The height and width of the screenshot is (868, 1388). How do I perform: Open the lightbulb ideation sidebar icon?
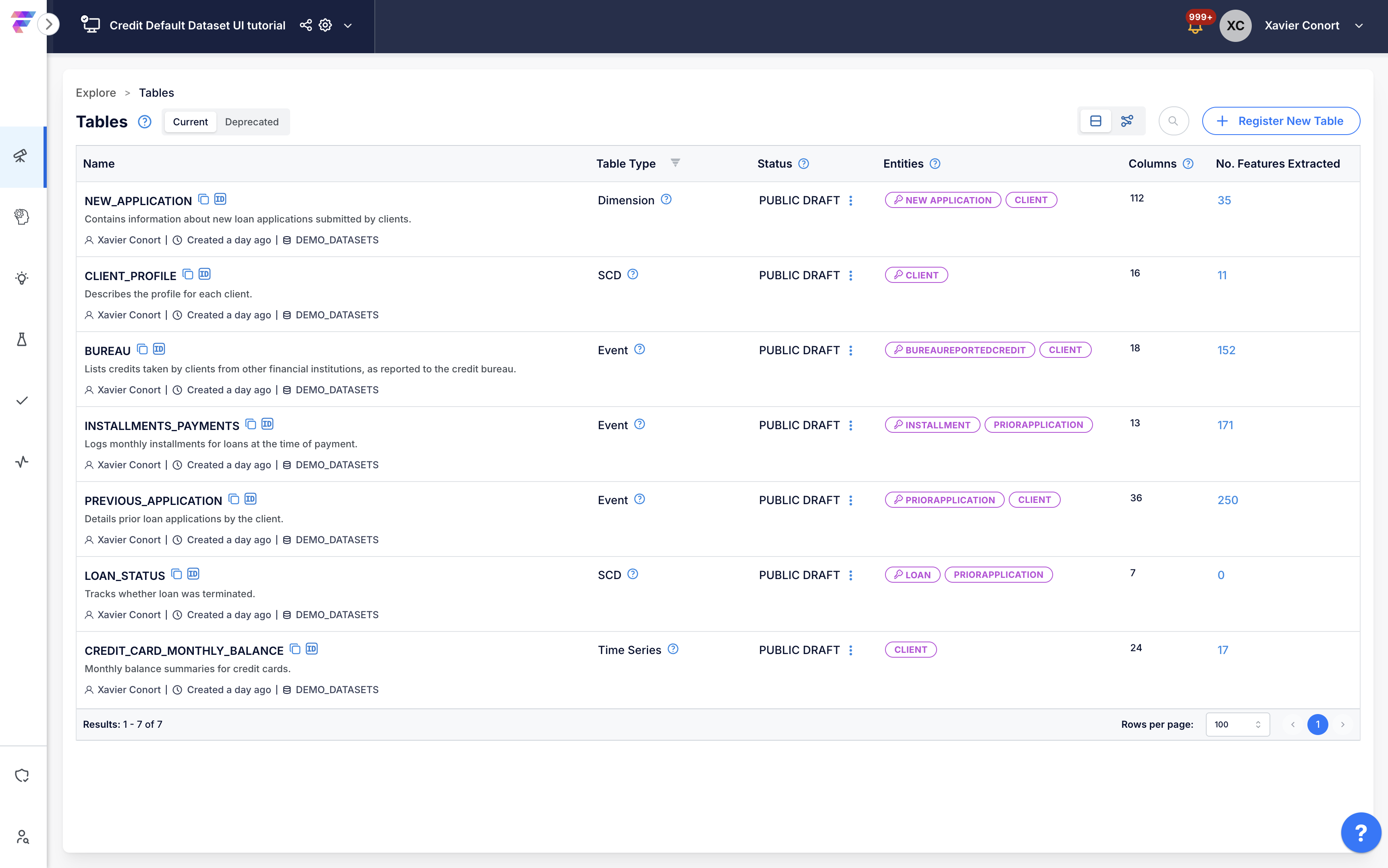pos(22,278)
